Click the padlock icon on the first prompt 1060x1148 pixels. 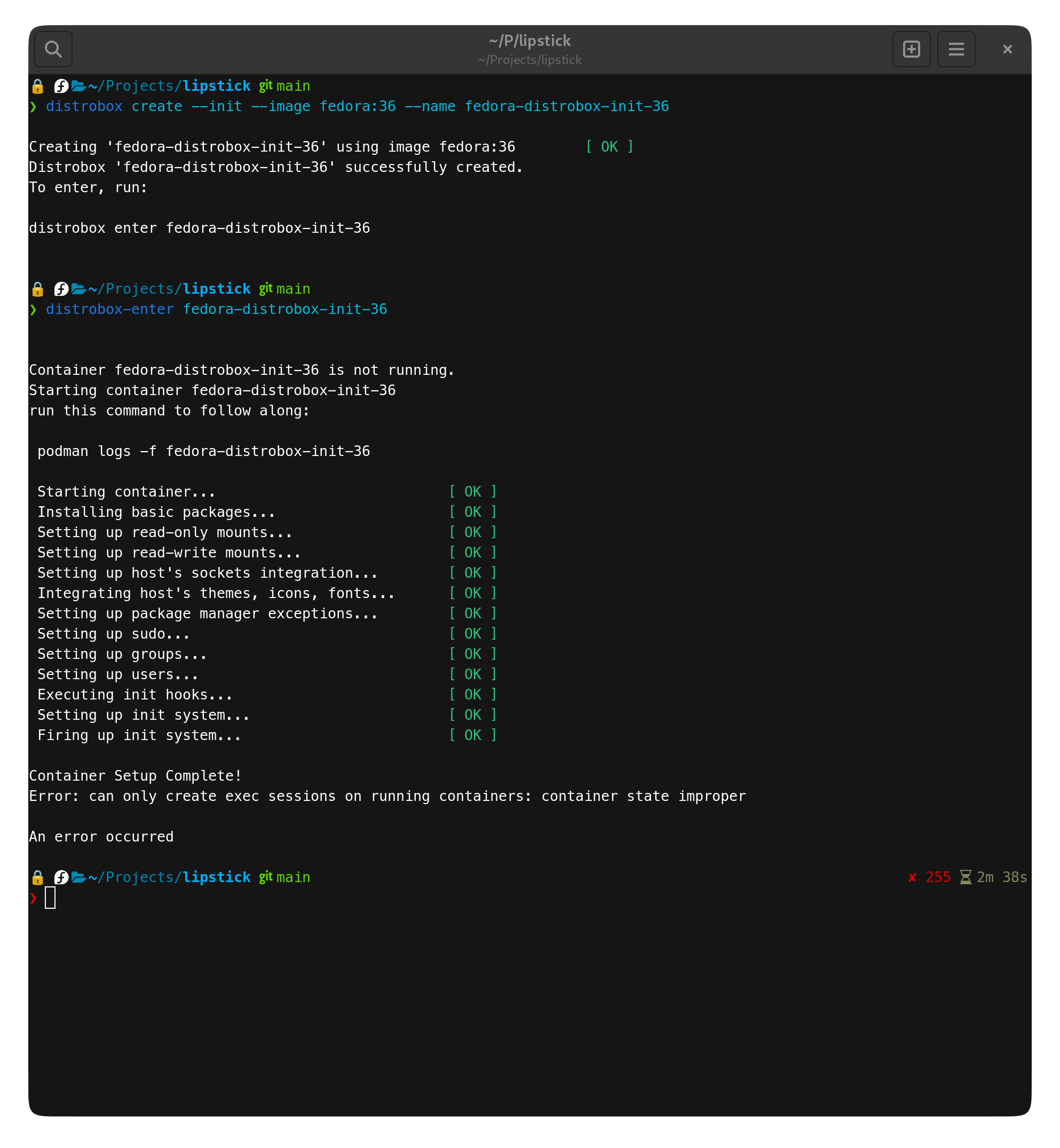[x=37, y=86]
